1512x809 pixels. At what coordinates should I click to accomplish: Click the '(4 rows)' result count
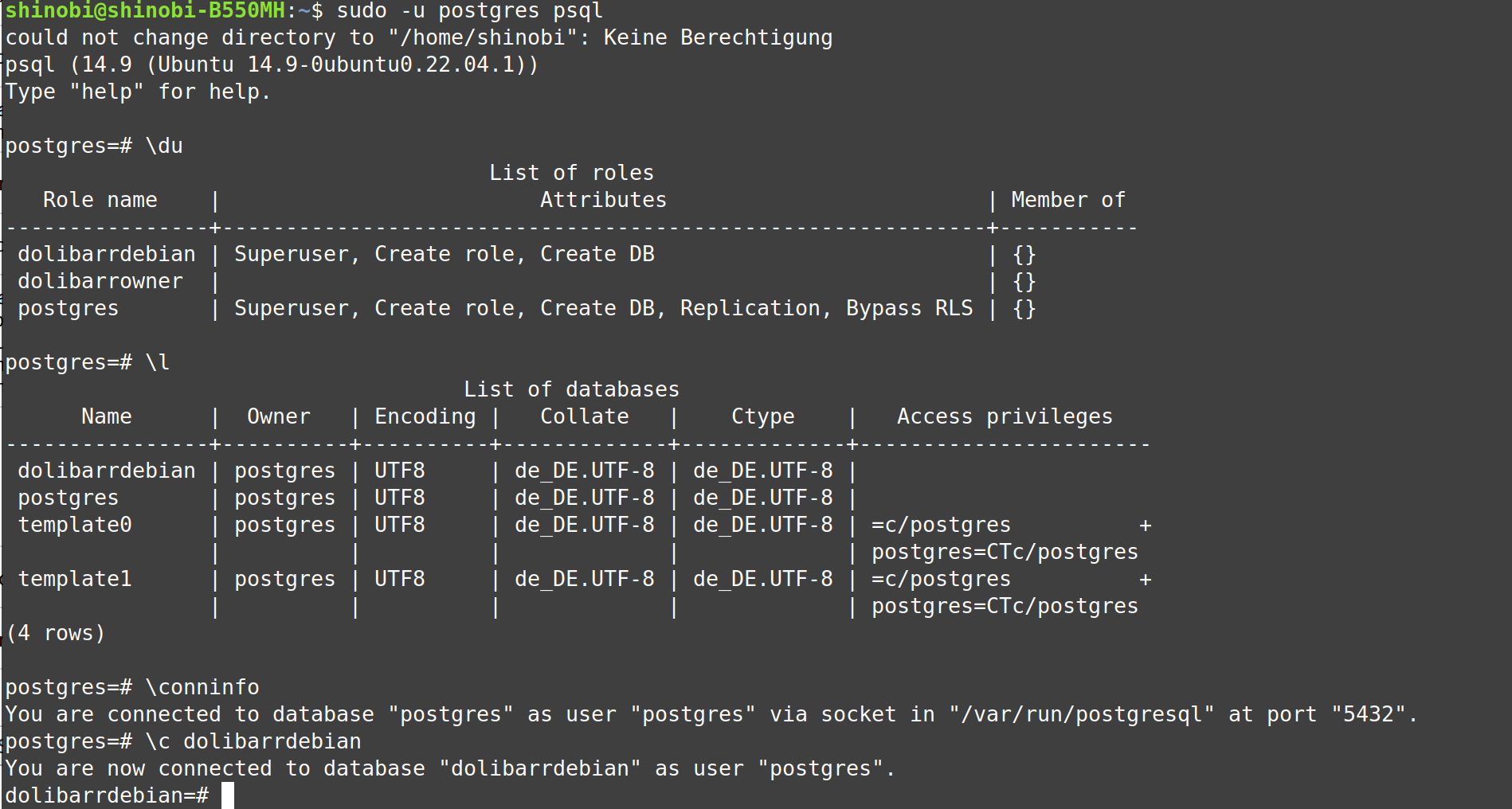56,633
